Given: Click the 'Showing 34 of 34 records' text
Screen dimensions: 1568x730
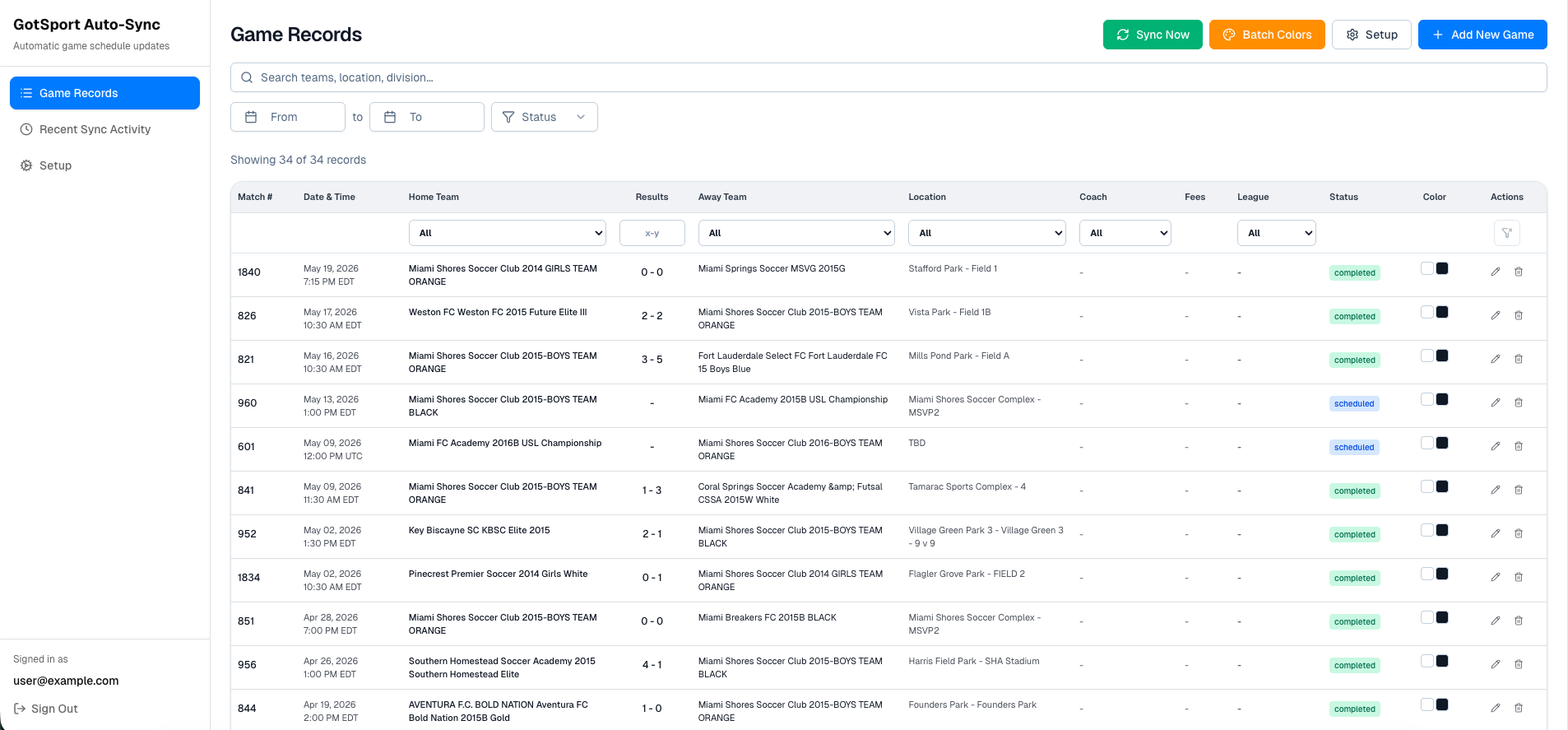Looking at the screenshot, I should coord(298,160).
